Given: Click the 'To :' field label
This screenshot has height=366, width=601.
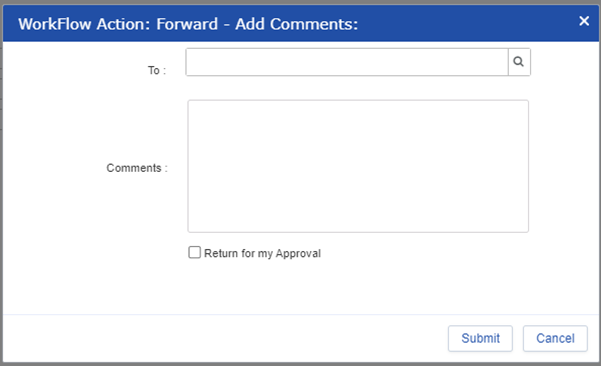Looking at the screenshot, I should (x=157, y=71).
